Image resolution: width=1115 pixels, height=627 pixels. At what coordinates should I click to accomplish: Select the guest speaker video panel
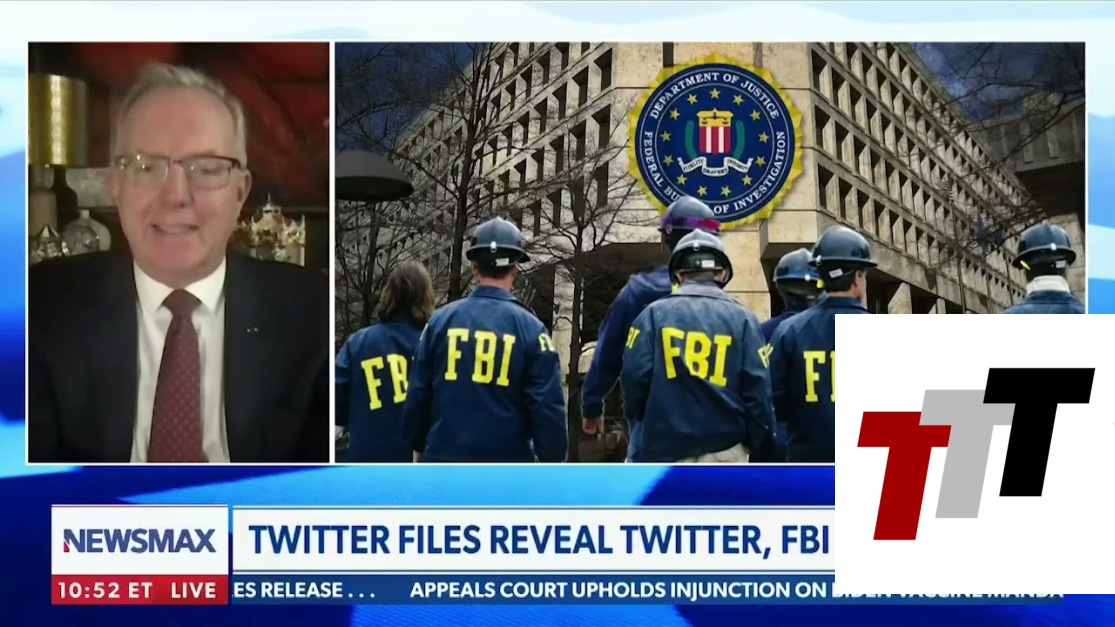coord(178,252)
